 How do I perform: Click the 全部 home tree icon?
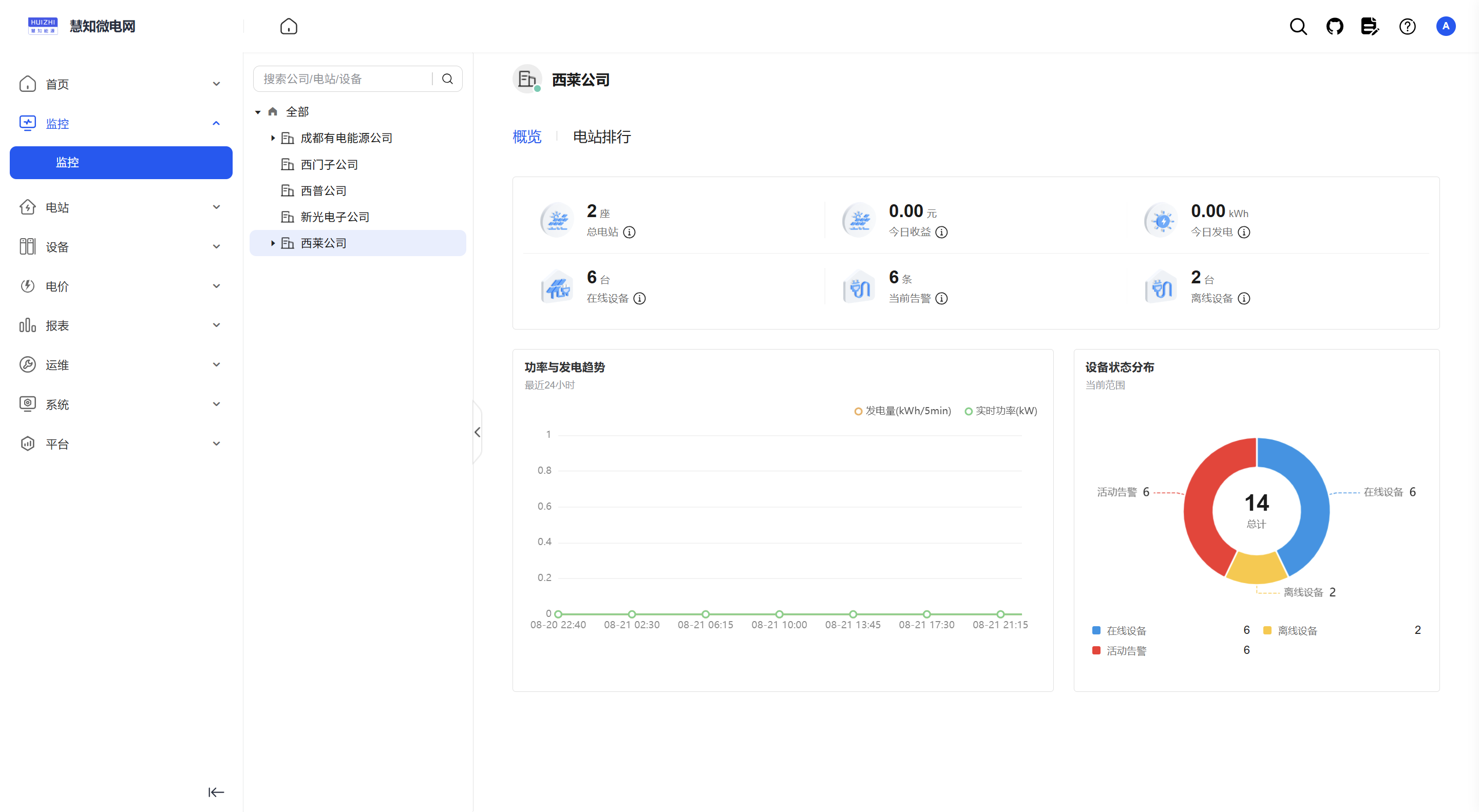point(273,111)
